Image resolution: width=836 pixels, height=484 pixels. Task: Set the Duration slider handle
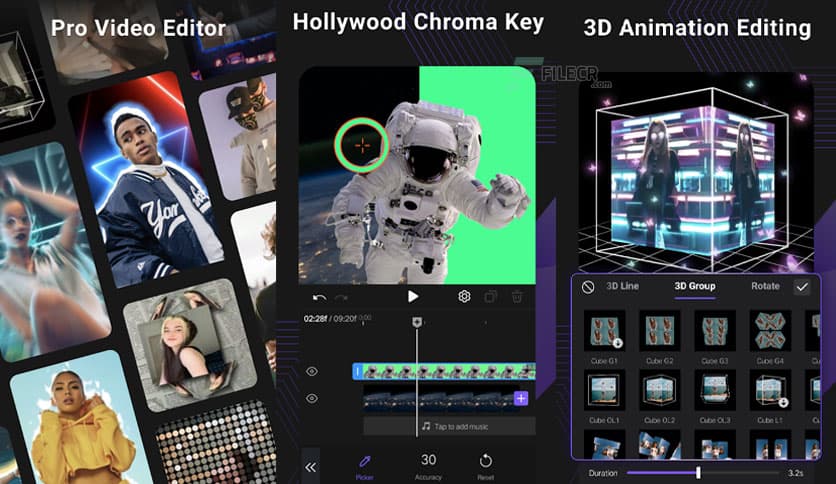pos(698,472)
